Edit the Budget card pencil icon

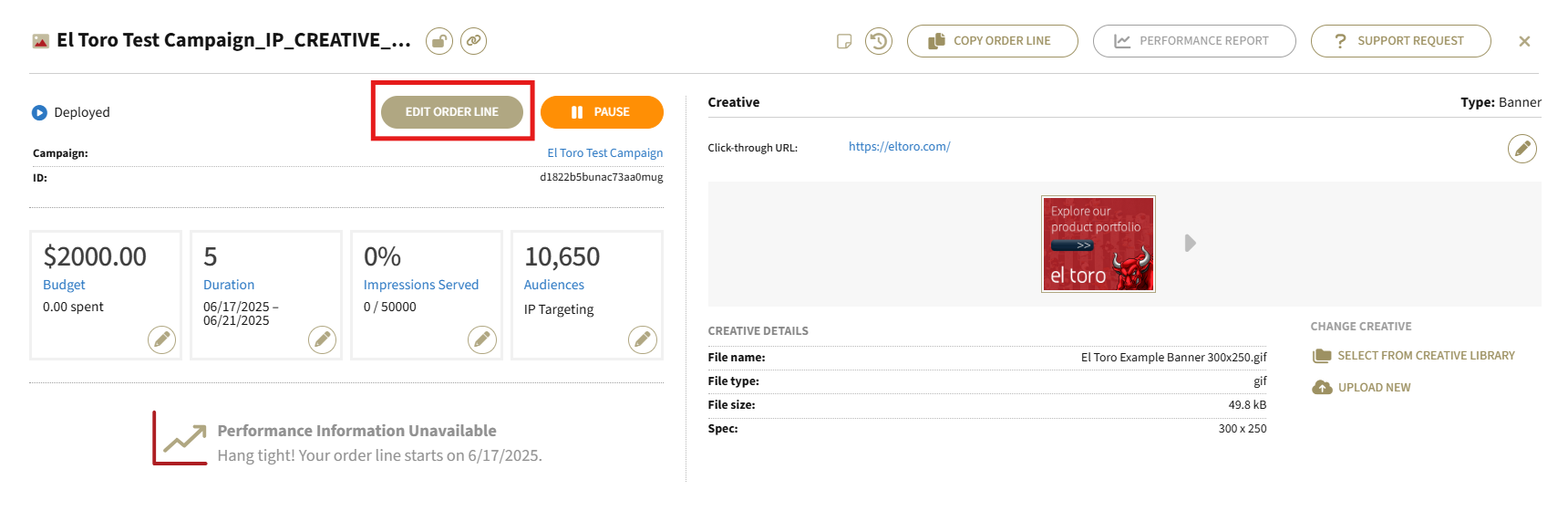[161, 339]
